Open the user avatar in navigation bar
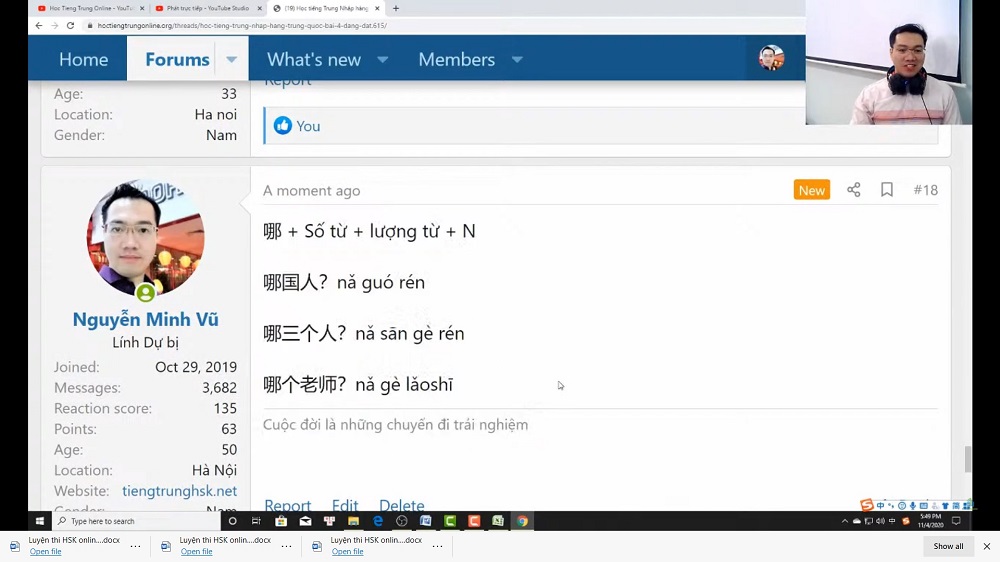Viewport: 1000px width, 562px height. click(x=771, y=58)
